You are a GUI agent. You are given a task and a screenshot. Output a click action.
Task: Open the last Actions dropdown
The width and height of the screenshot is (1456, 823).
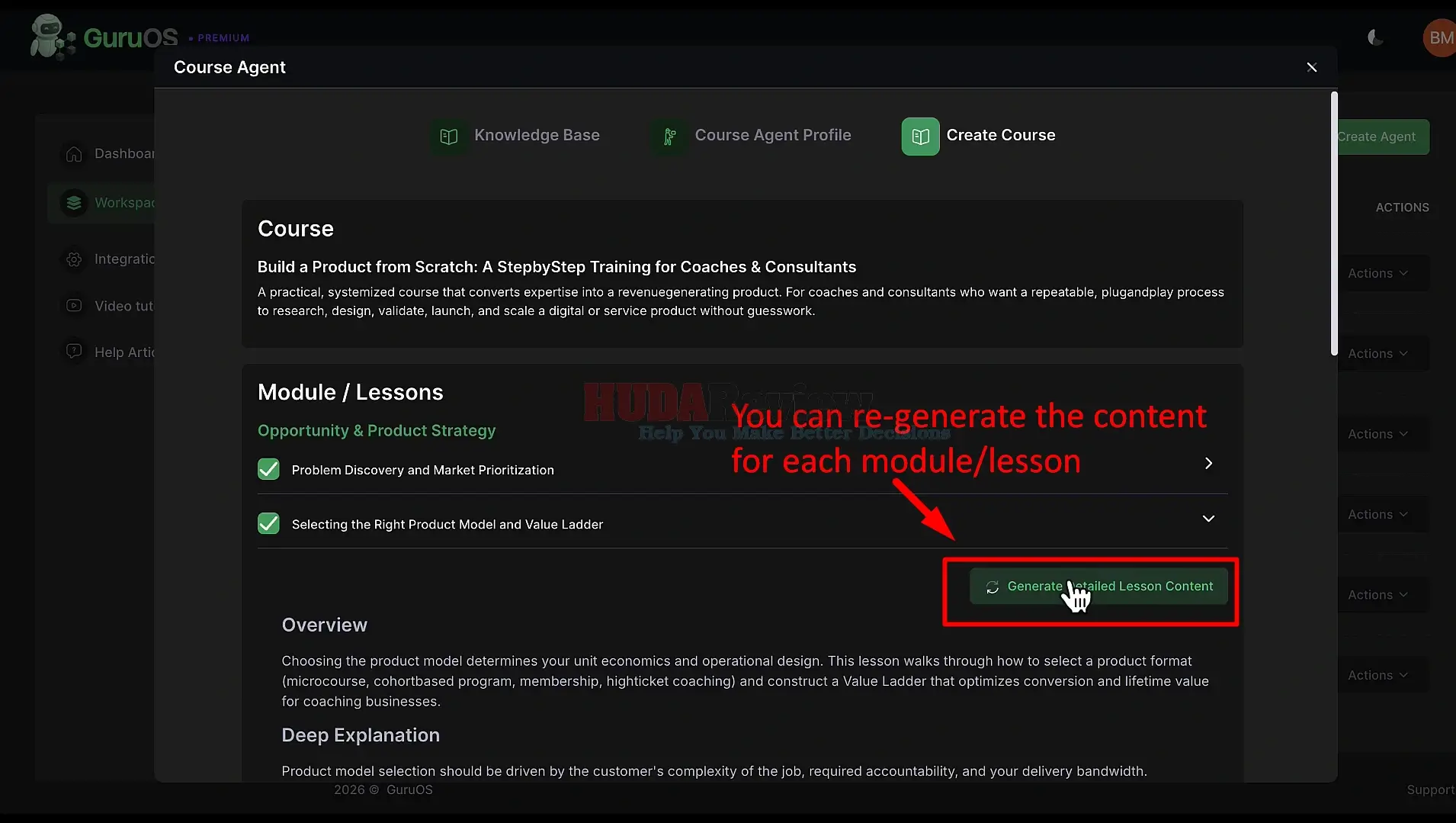pyautogui.click(x=1377, y=675)
